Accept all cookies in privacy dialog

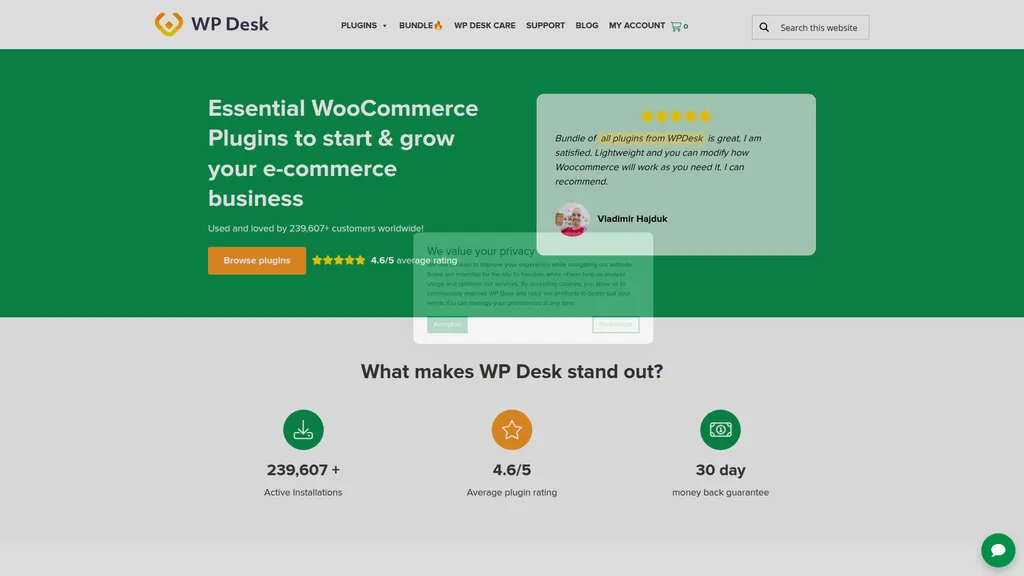pos(447,325)
